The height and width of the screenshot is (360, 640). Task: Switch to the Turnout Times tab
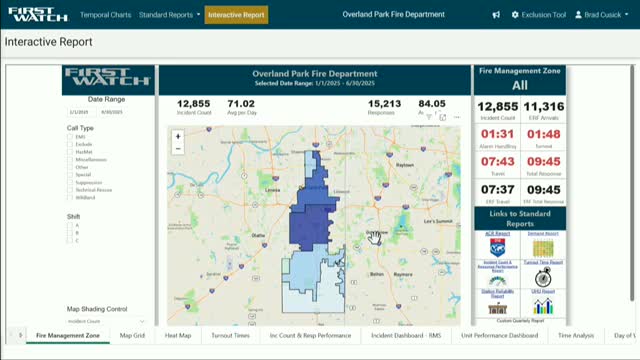click(230, 335)
